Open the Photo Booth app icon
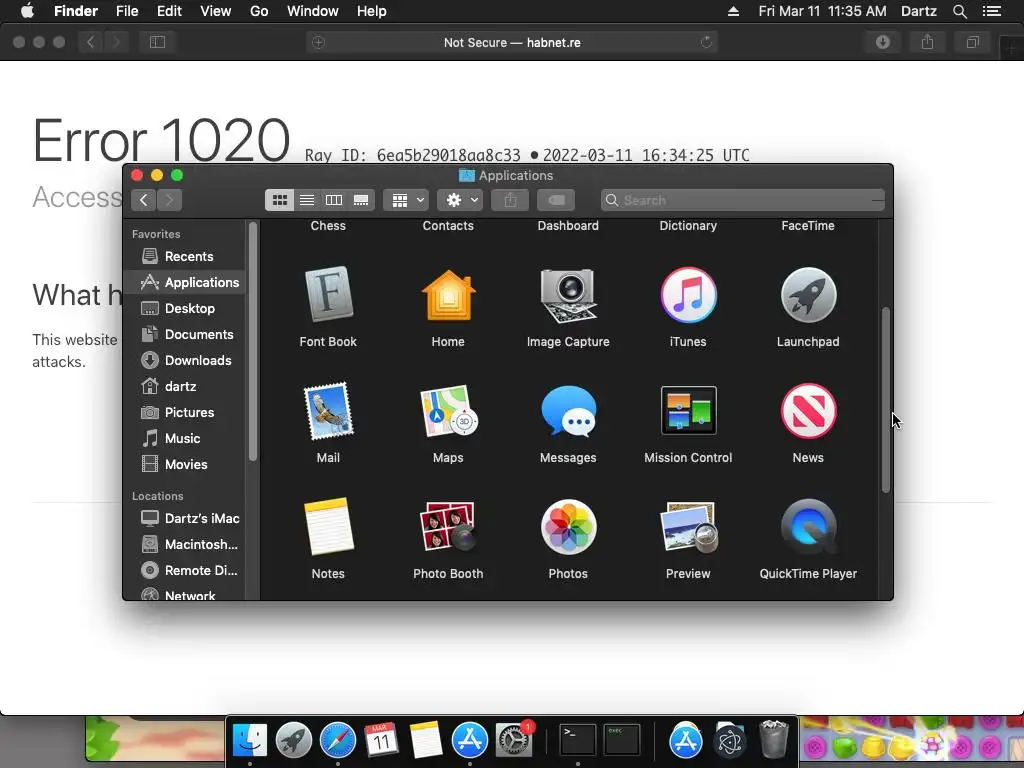Viewport: 1024px width, 768px height. click(x=448, y=526)
